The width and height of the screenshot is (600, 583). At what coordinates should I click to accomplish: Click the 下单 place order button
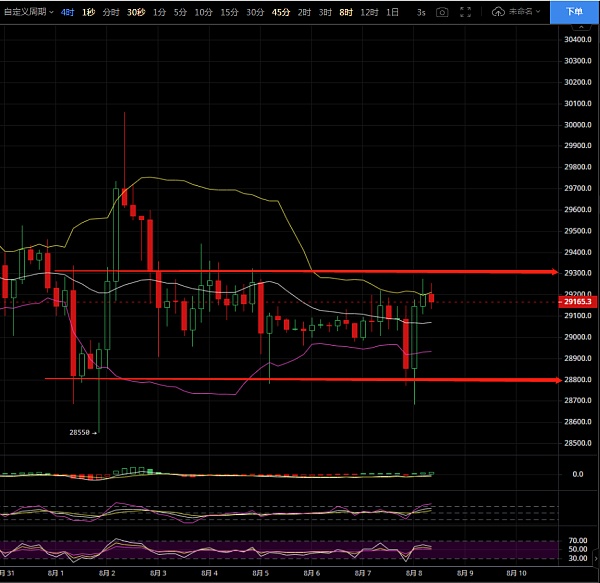pos(572,12)
